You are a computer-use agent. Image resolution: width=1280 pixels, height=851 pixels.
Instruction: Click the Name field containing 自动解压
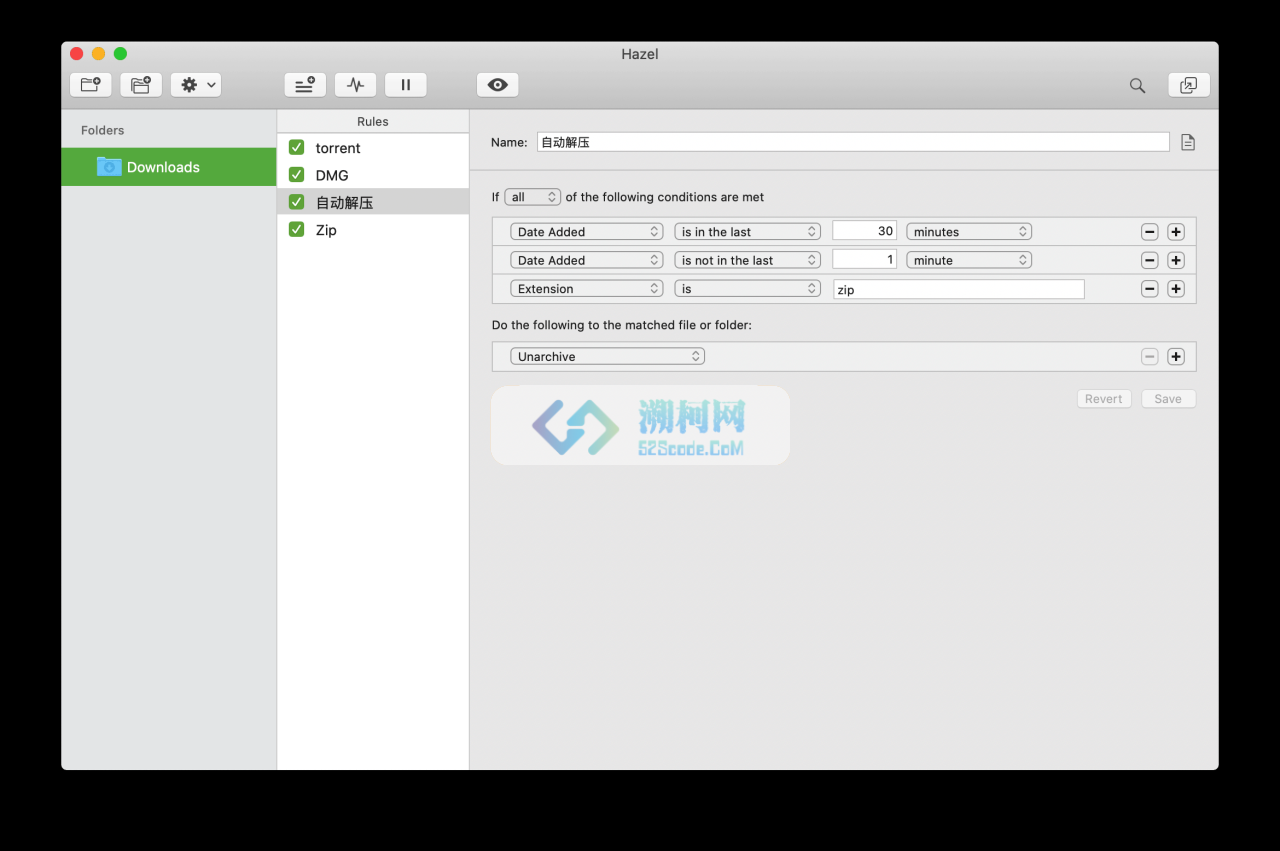click(x=853, y=142)
